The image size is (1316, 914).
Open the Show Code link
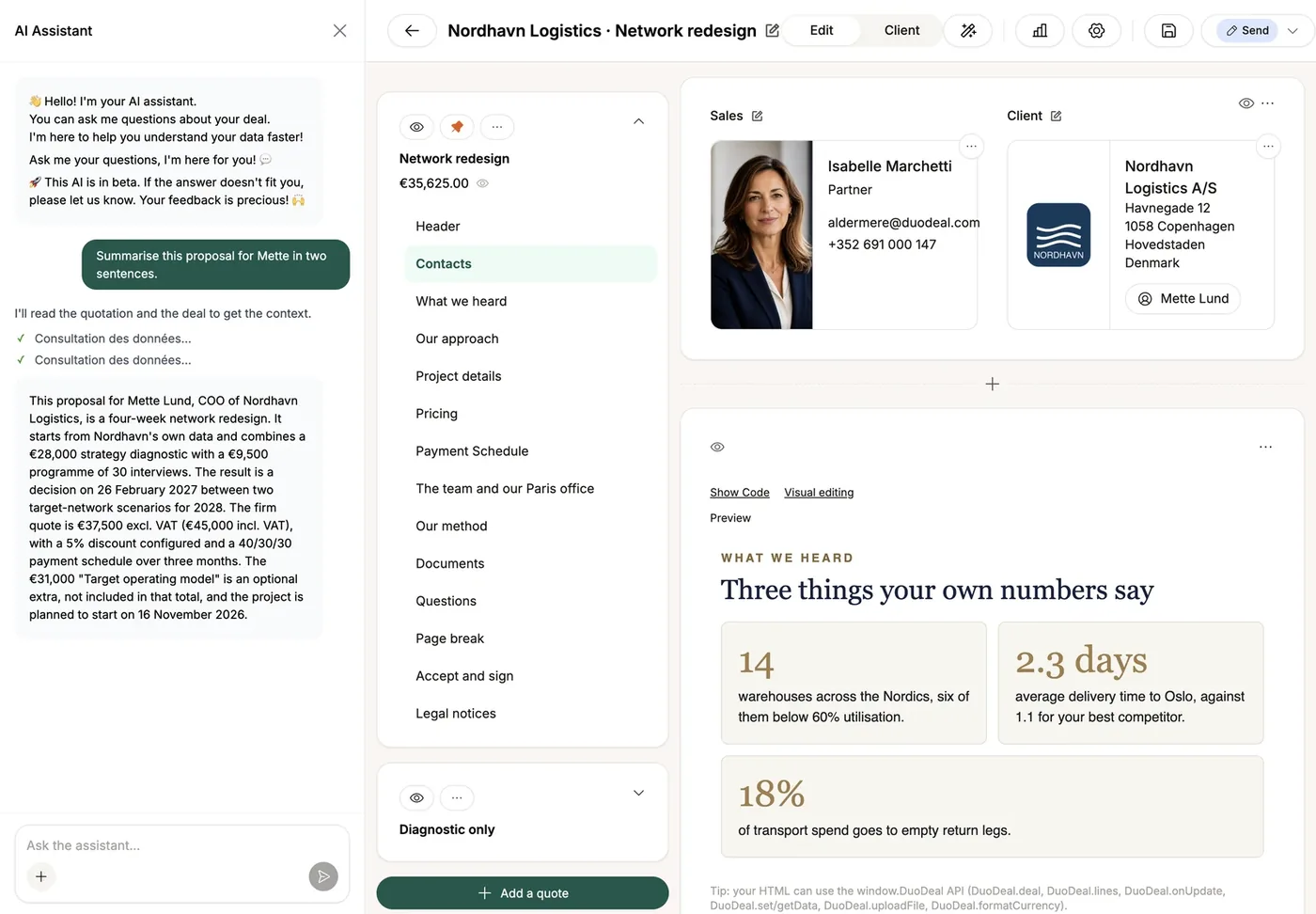point(740,493)
